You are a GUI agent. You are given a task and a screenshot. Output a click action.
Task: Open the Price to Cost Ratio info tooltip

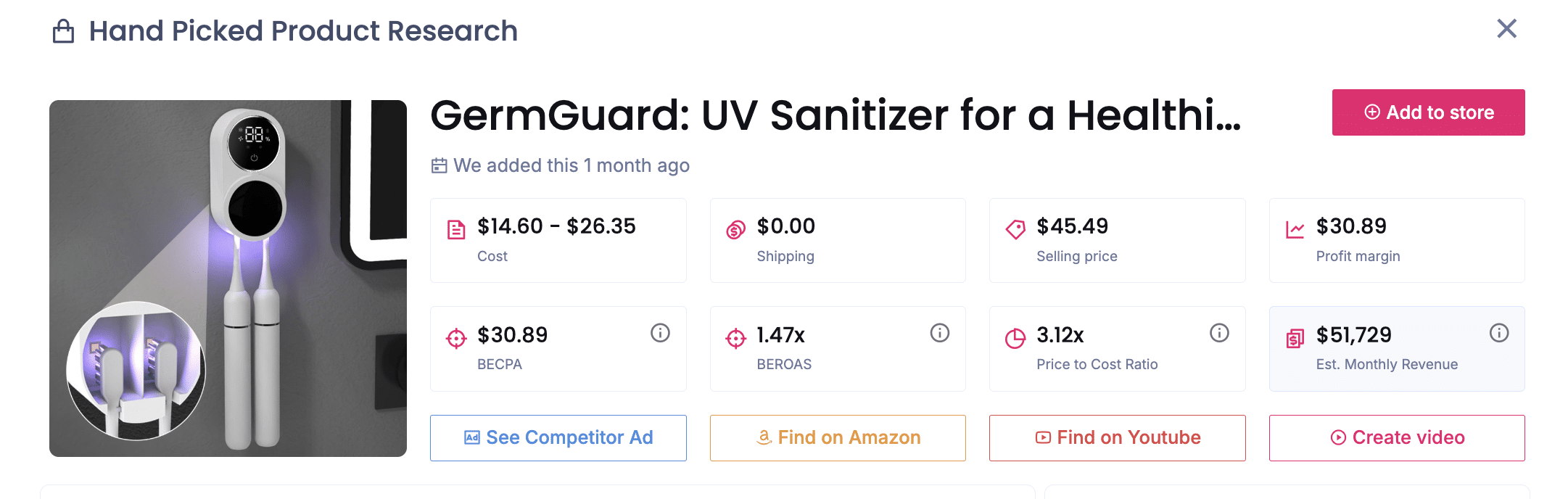coord(1219,333)
